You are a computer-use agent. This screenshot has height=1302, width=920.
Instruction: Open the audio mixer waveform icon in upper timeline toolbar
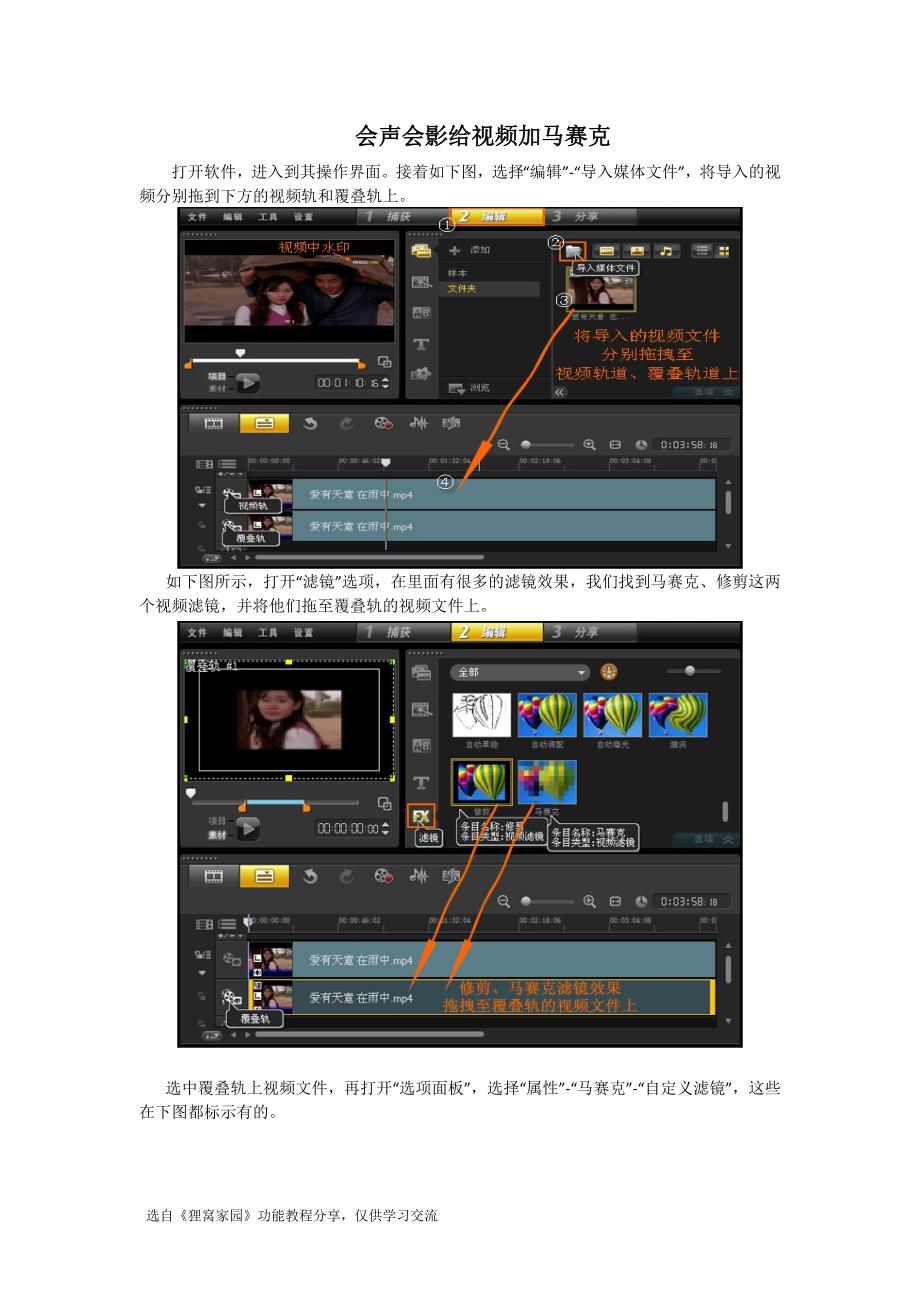418,423
